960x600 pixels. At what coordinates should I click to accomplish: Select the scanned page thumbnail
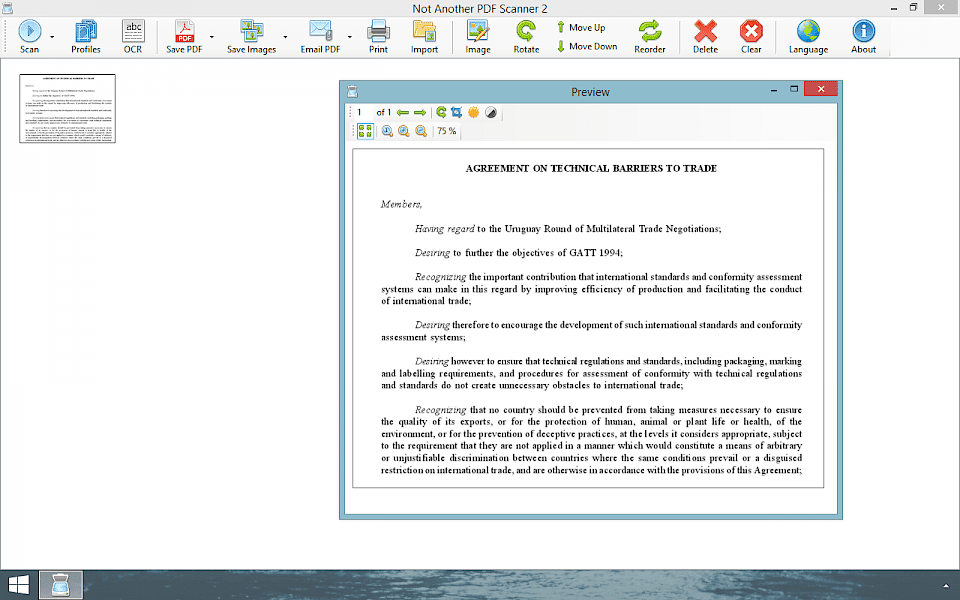[67, 108]
